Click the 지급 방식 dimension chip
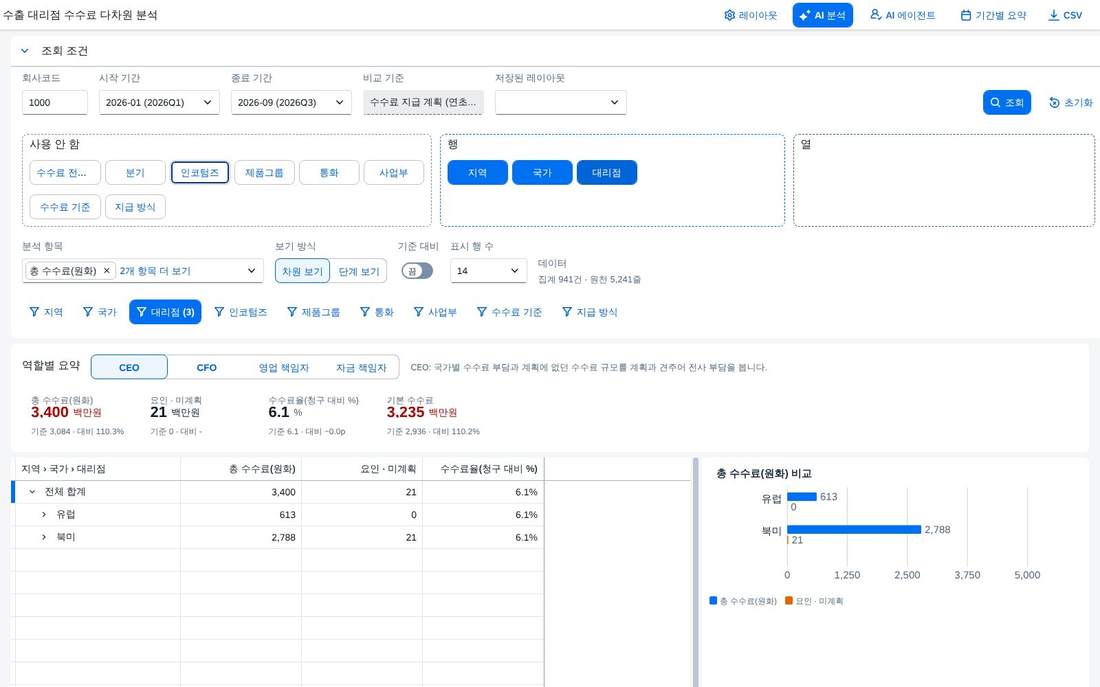 click(135, 207)
